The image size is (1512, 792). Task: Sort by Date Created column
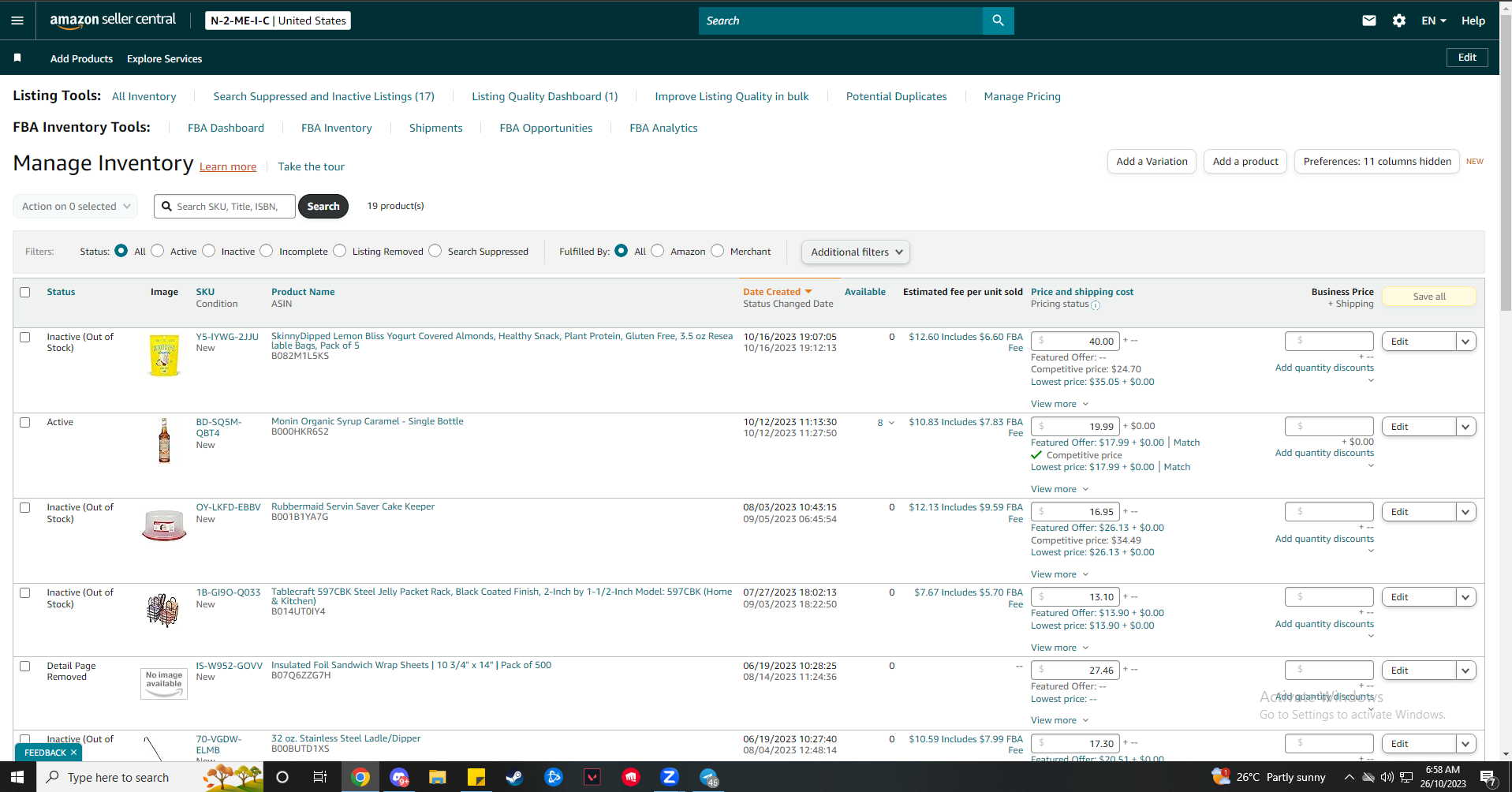tap(777, 292)
